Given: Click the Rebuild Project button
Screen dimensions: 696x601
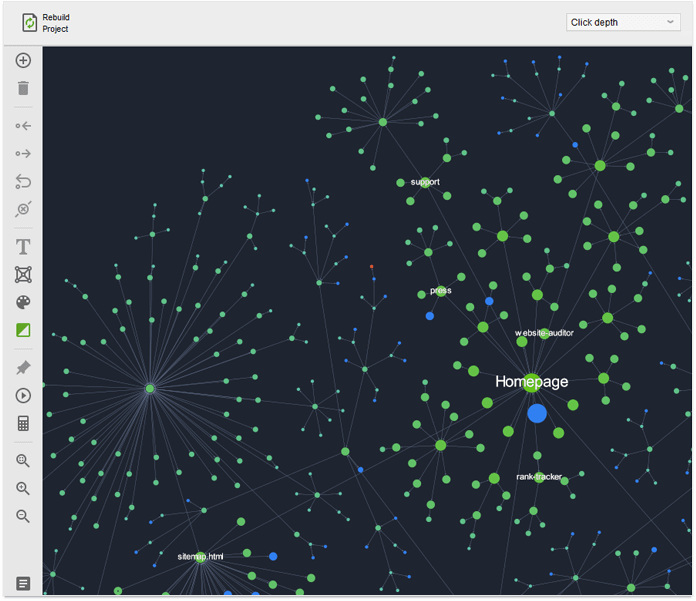Looking at the screenshot, I should click(46, 23).
